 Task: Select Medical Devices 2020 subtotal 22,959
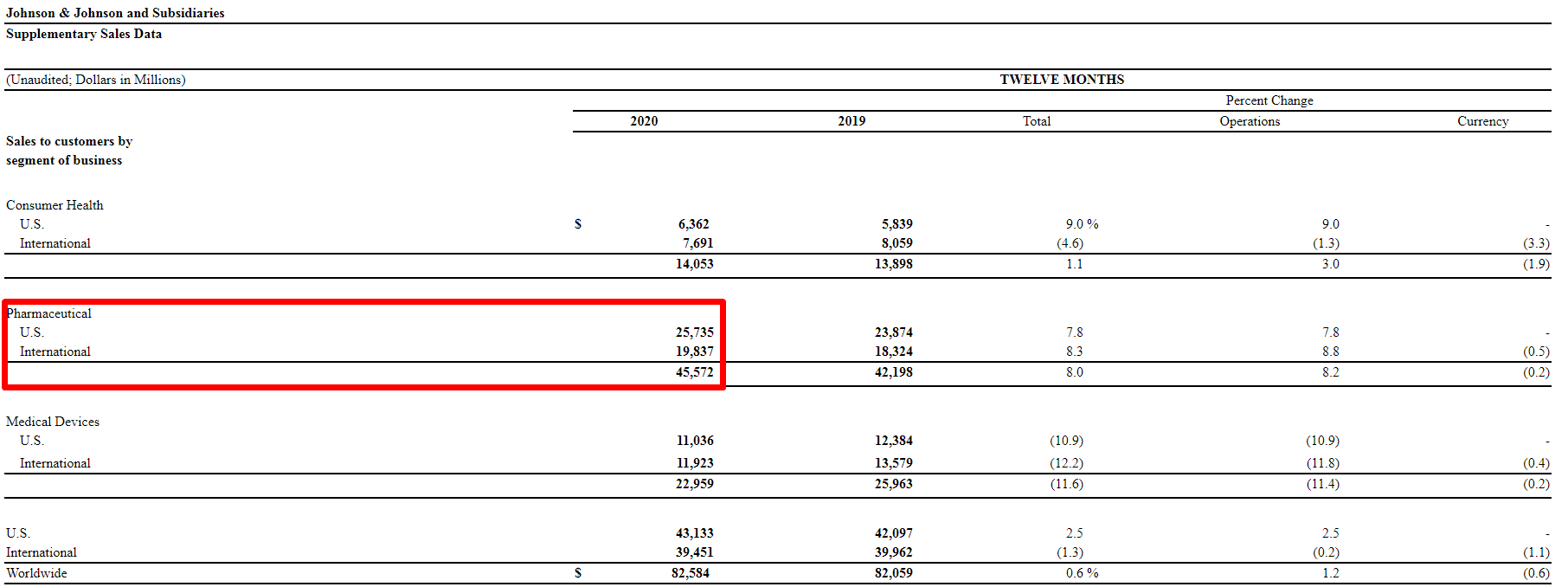695,484
